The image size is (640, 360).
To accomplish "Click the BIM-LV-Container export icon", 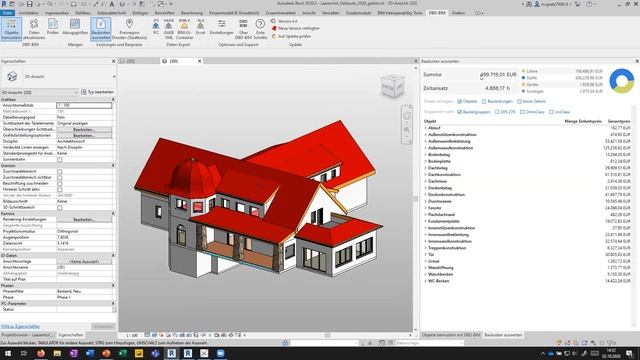I will pyautogui.click(x=184, y=25).
